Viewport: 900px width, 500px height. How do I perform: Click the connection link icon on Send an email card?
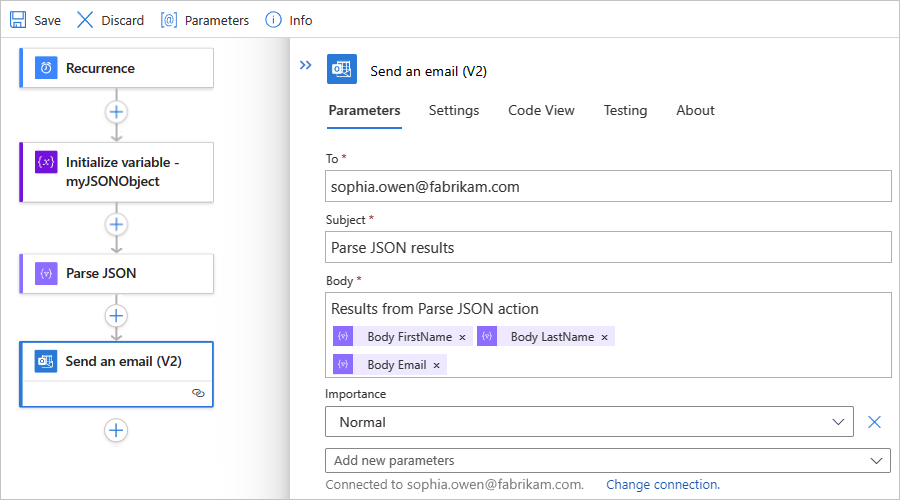tap(198, 394)
